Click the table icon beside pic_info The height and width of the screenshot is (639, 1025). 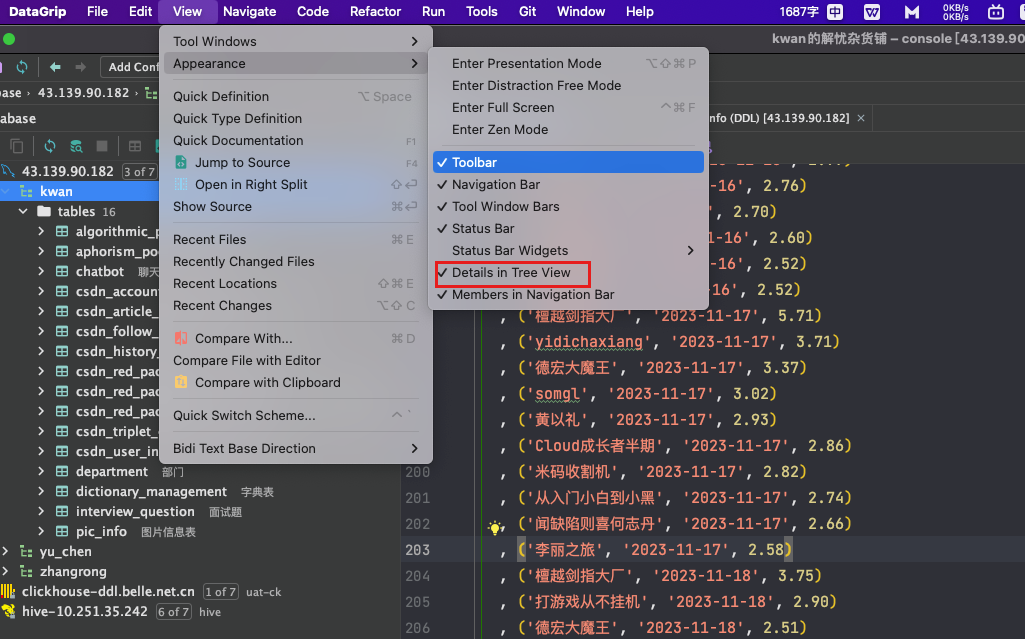[62, 531]
